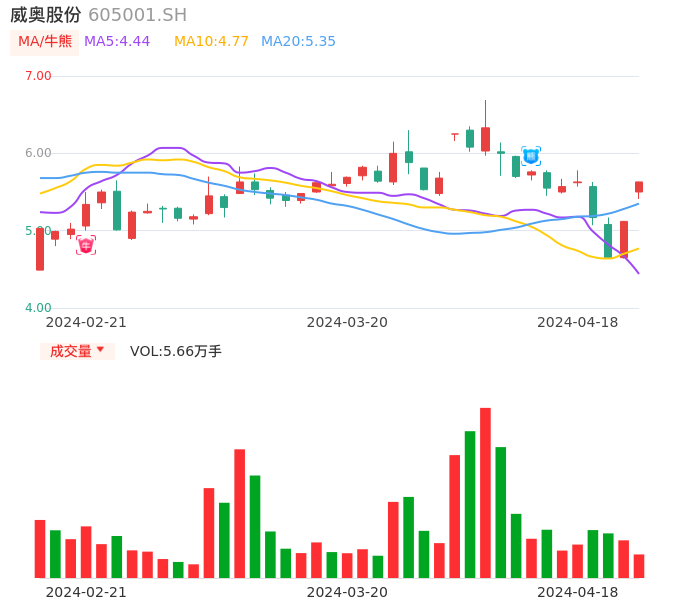This screenshot has height=606, width=686.
Task: Click the first red candlestick on the left
Action: pos(40,249)
